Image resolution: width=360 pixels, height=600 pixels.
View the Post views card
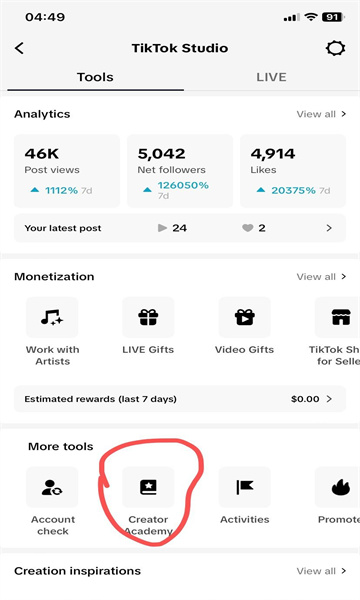[x=67, y=171]
